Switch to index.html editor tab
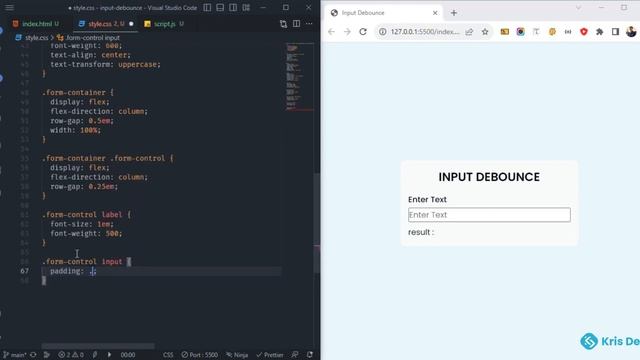The image size is (640, 360). tap(36, 24)
